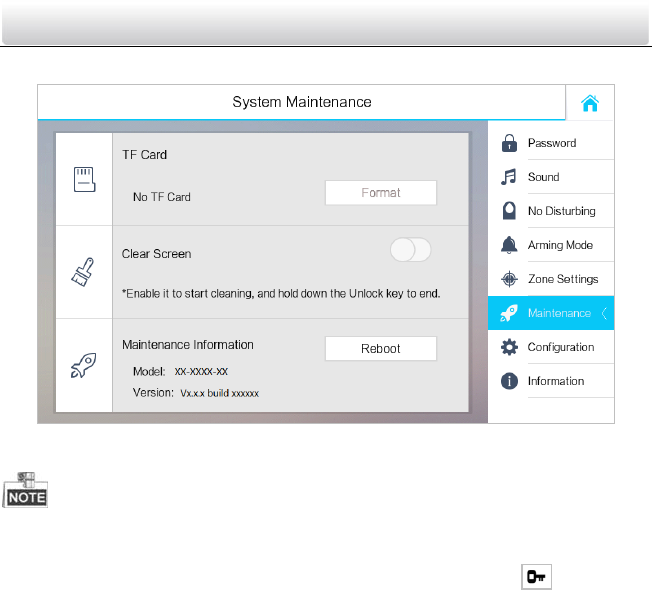Click the Sound music note icon
652x590 pixels.
pyautogui.click(x=509, y=177)
